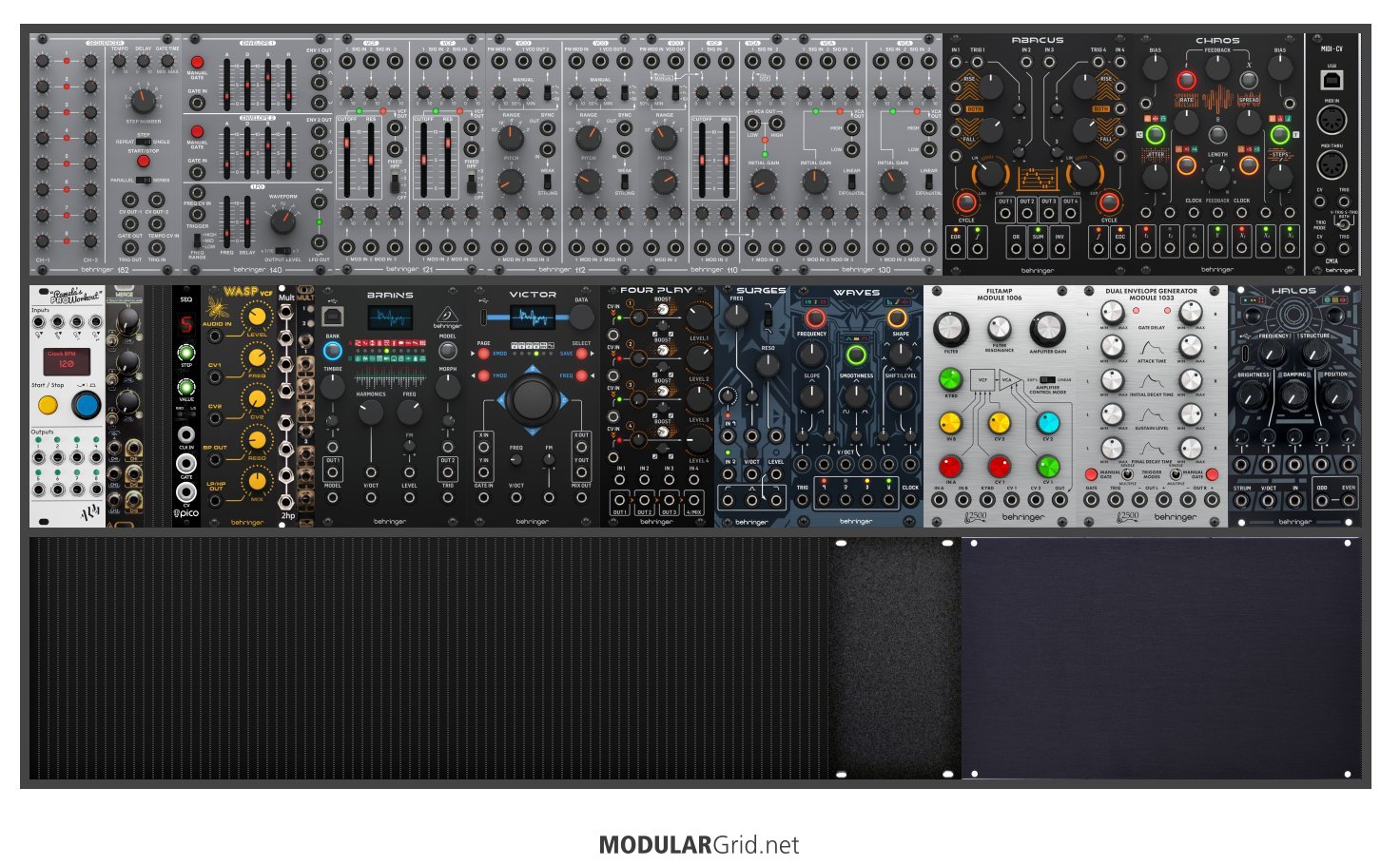Click the red-ringed t button on Chaos
The height and width of the screenshot is (865, 1400).
[x=1186, y=81]
